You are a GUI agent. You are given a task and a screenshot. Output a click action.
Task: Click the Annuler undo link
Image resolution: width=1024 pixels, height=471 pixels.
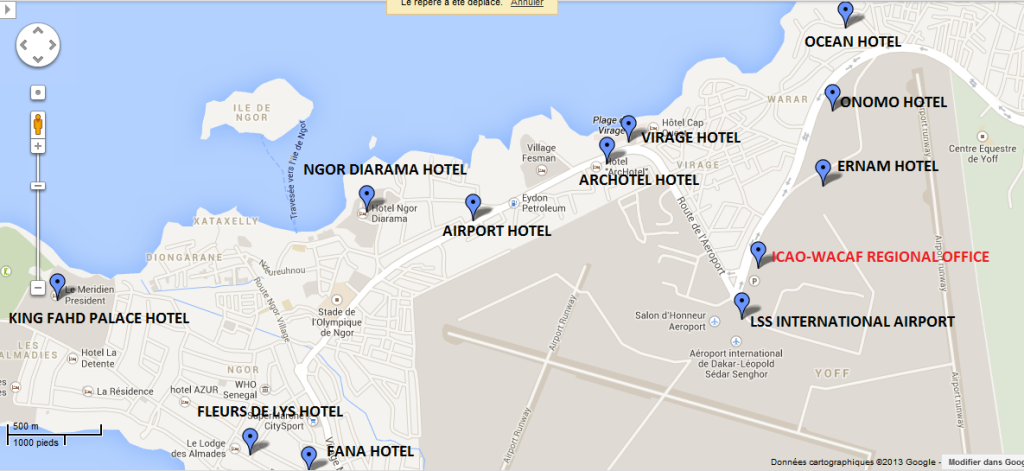[x=527, y=3]
